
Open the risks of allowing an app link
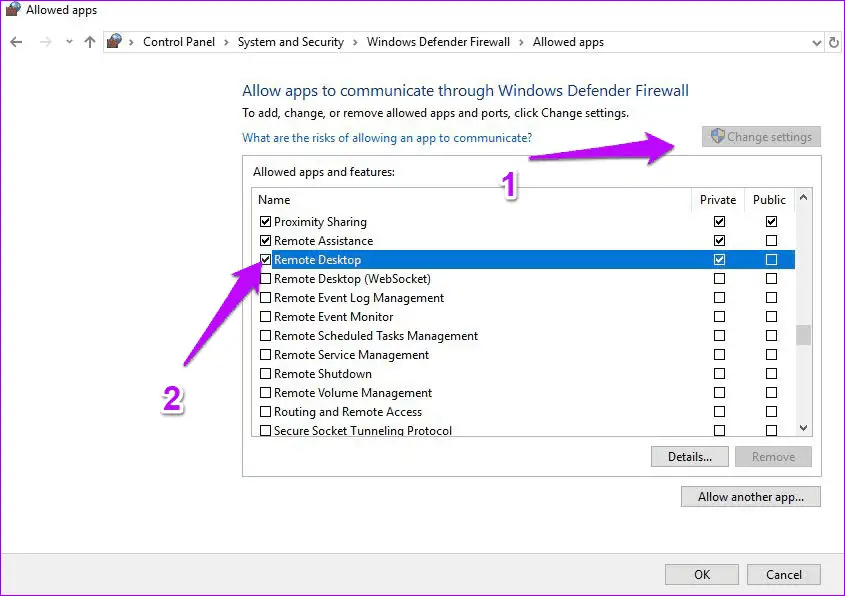[387, 138]
